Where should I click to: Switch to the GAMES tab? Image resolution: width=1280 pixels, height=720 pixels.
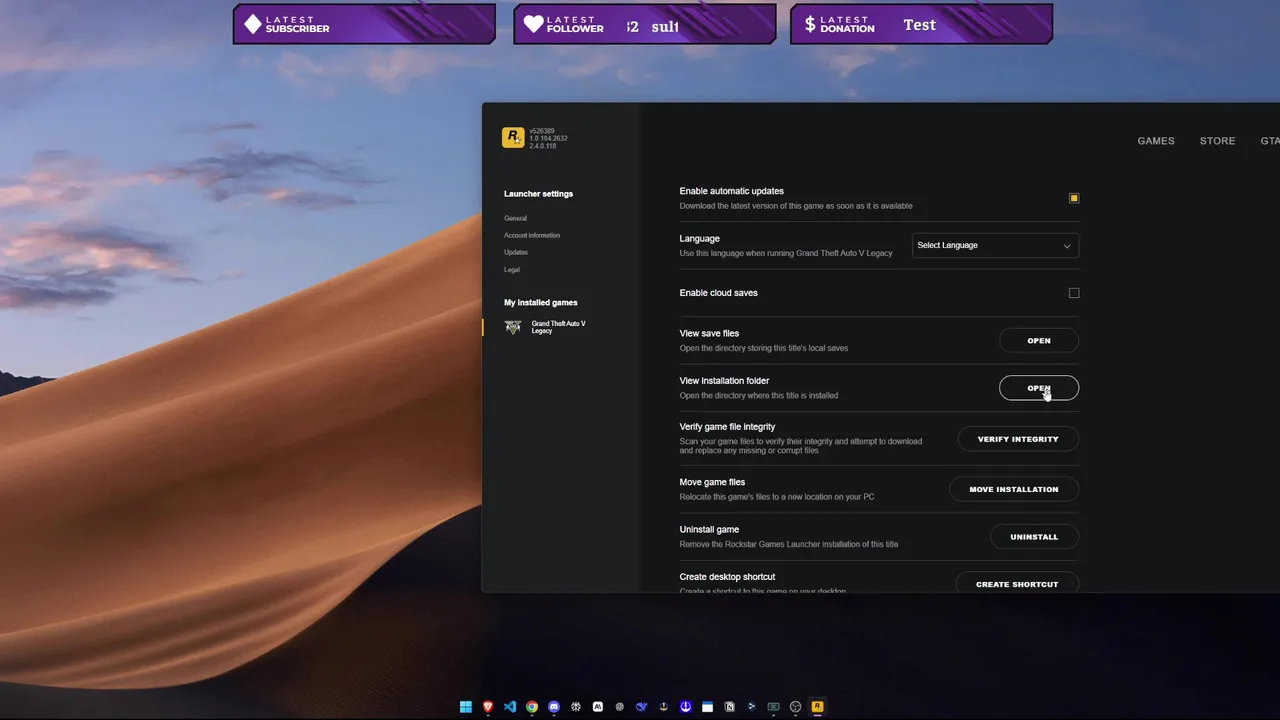point(1156,141)
